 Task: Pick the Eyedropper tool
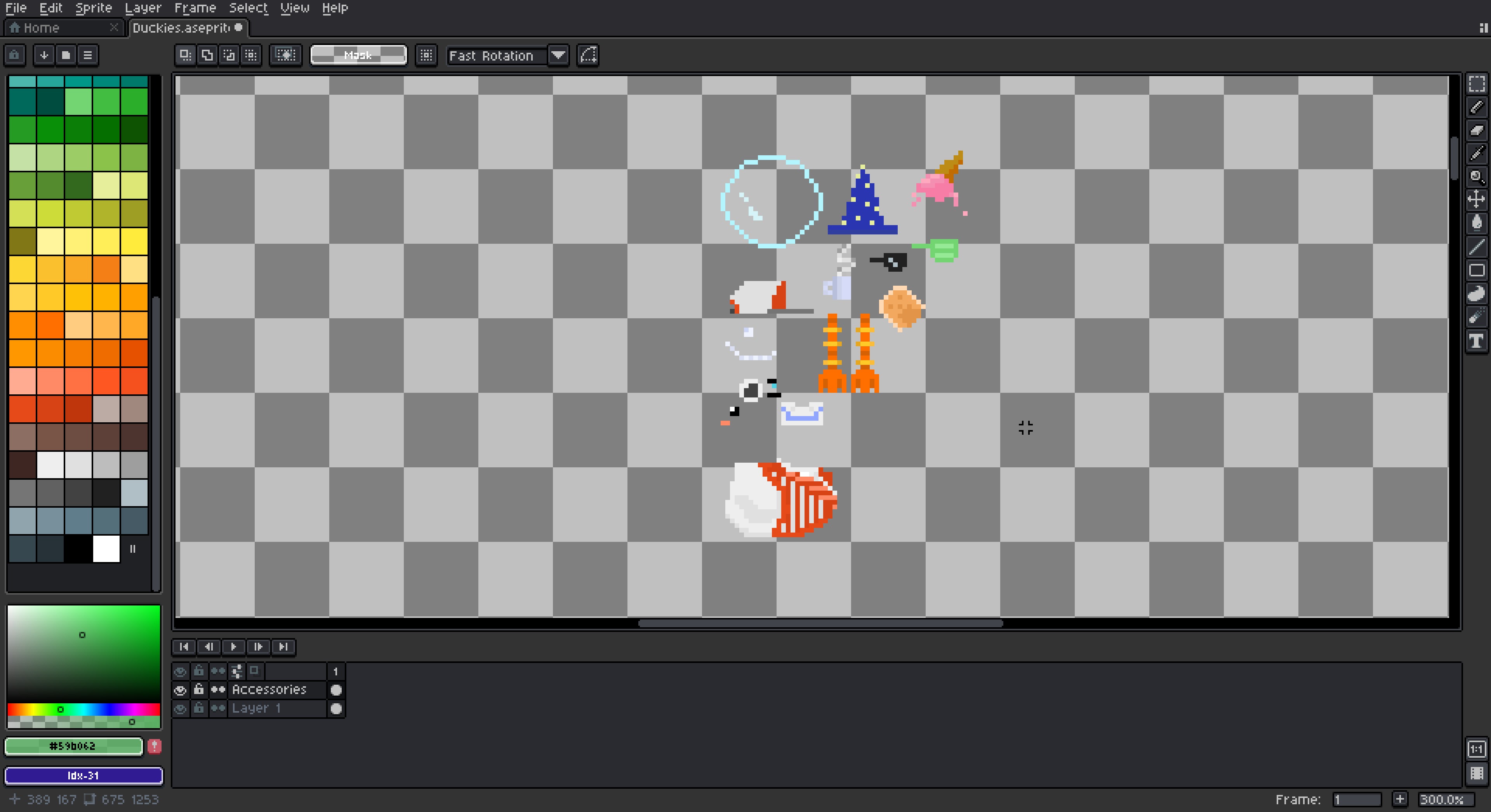[x=1477, y=153]
